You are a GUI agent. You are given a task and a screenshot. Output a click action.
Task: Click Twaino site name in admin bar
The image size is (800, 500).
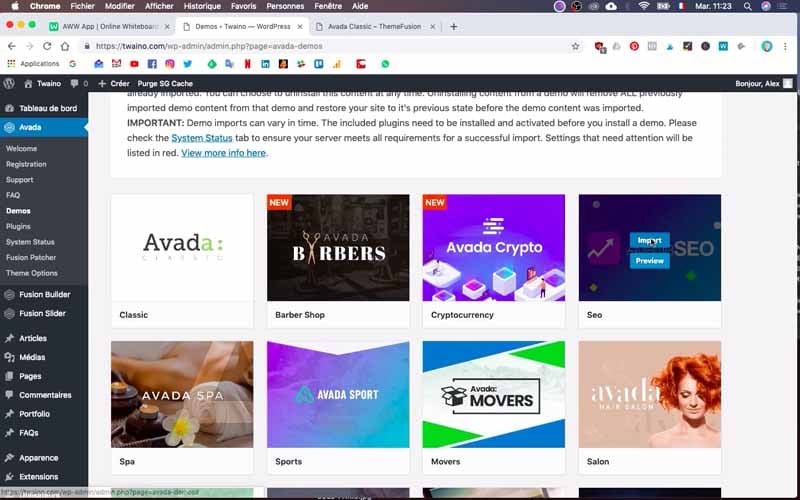[x=43, y=83]
